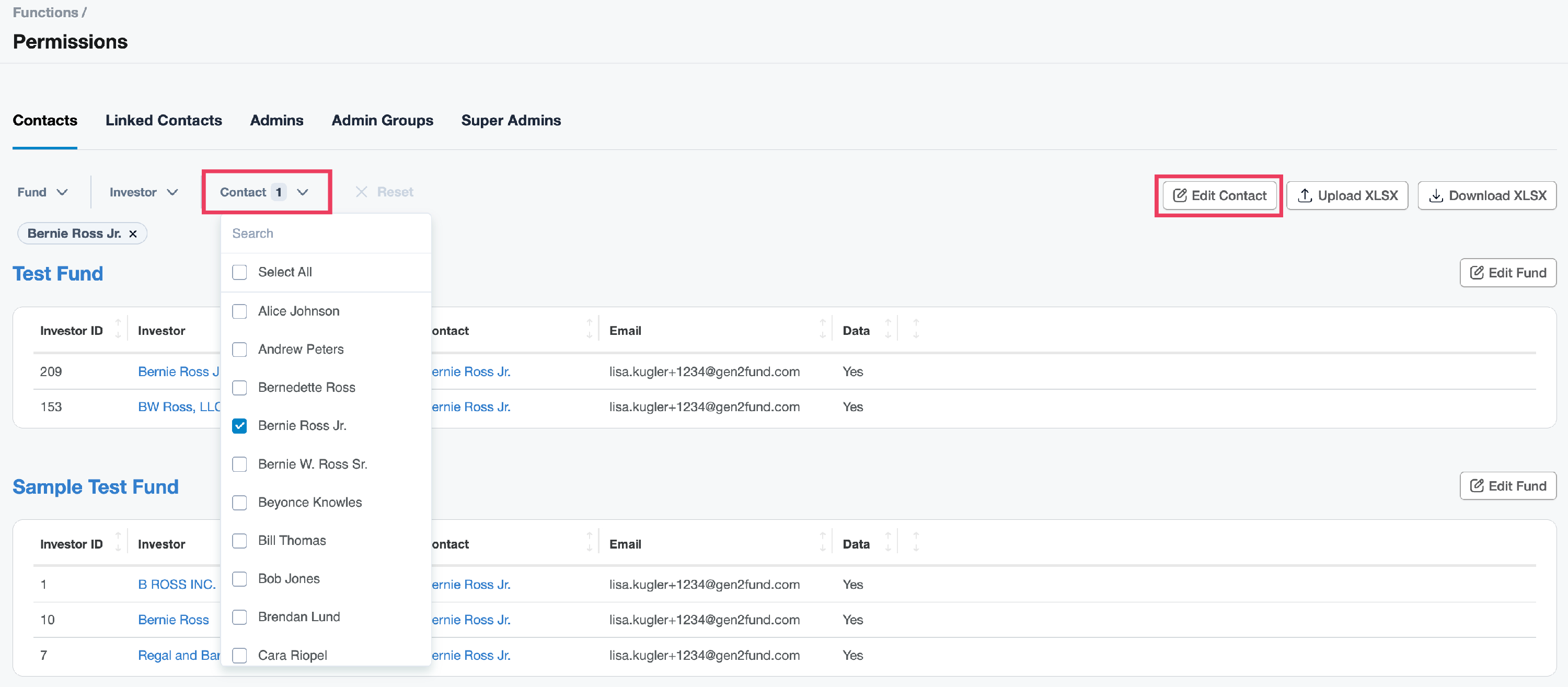Click the Reset filters X icon
1568x687 pixels.
(x=362, y=192)
